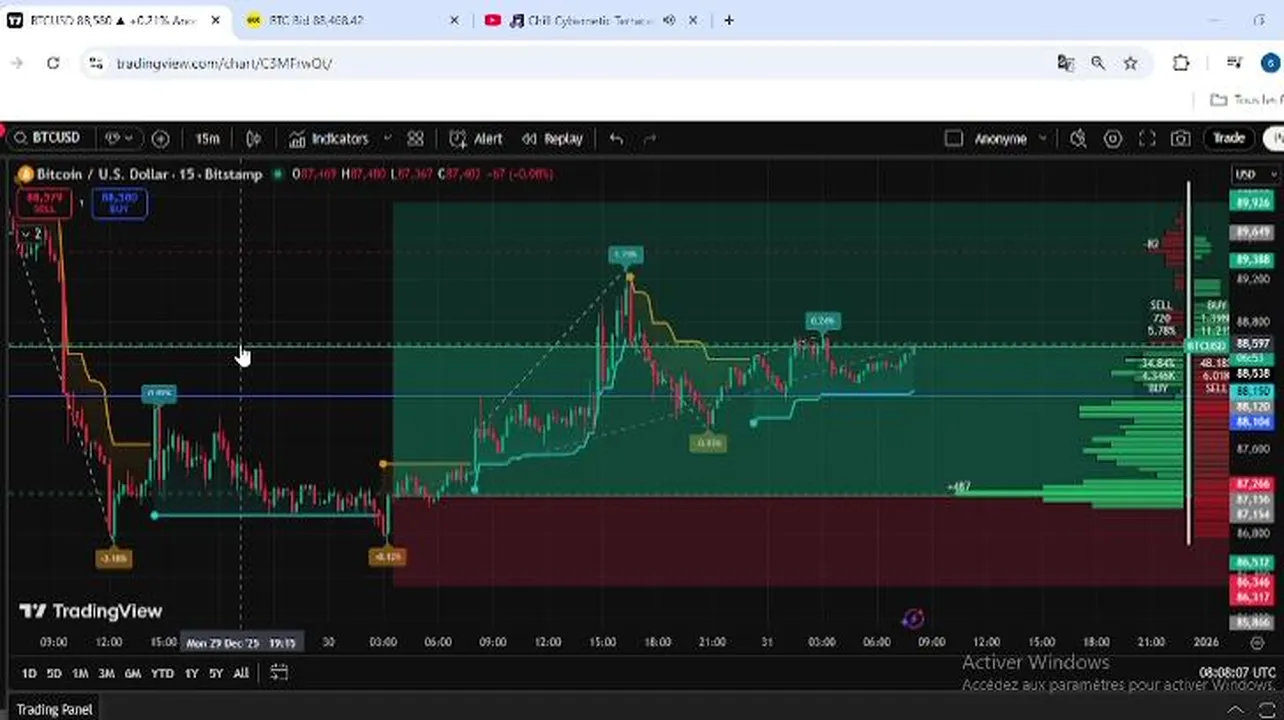The height and width of the screenshot is (720, 1284).
Task: Click the 86,512 green price label
Action: 1253,563
